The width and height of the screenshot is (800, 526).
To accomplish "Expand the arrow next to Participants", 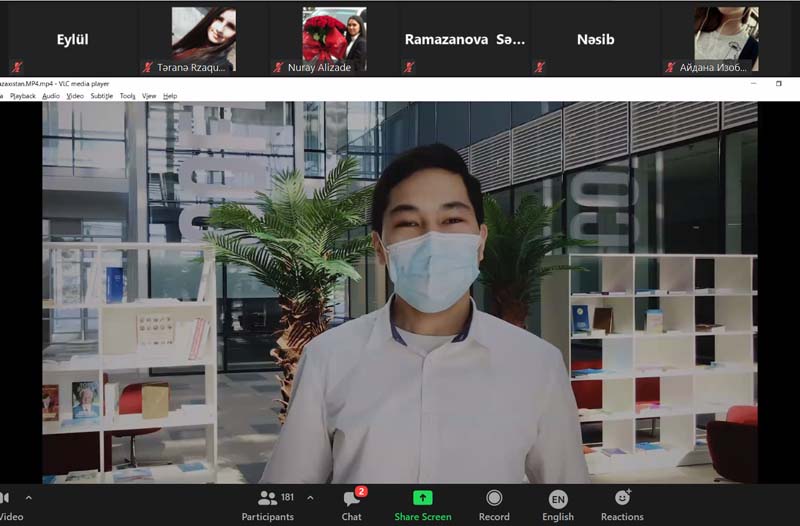I will (310, 497).
